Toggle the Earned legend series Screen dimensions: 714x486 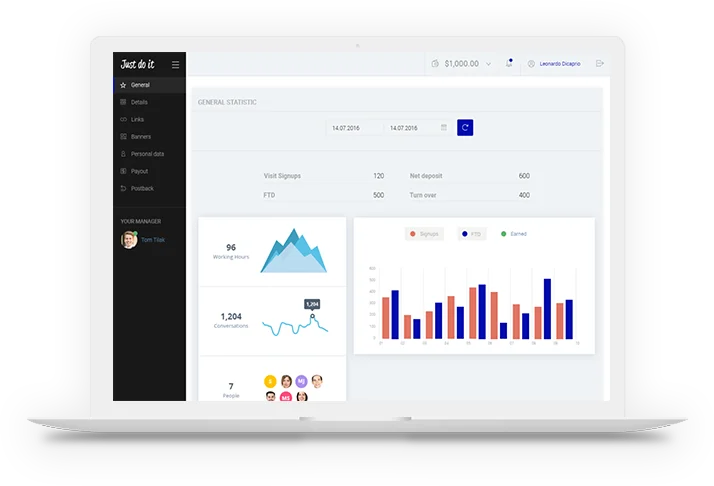tap(514, 234)
